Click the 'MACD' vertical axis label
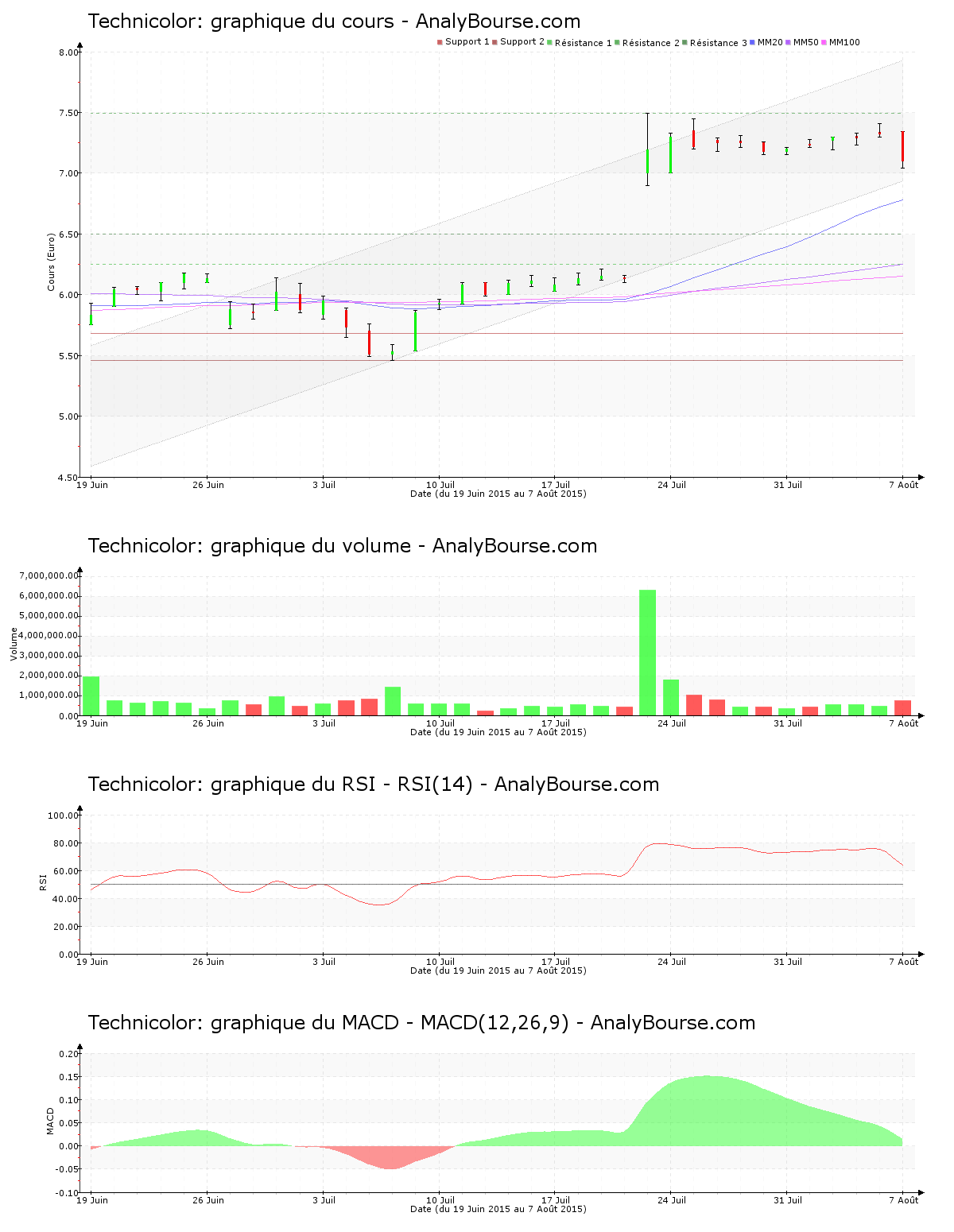Image resolution: width=954 pixels, height=1232 pixels. pyautogui.click(x=51, y=1121)
